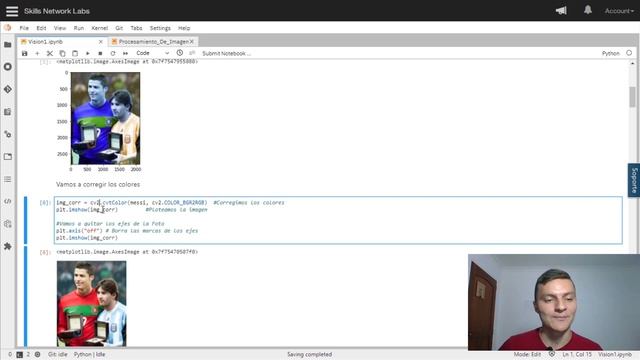The image size is (640, 360).
Task: Open the Git sidebar panel
Action: (8, 89)
